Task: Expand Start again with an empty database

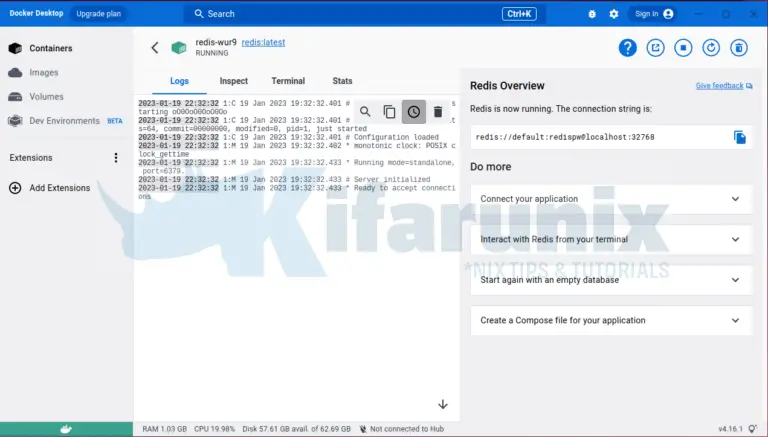Action: [610, 280]
